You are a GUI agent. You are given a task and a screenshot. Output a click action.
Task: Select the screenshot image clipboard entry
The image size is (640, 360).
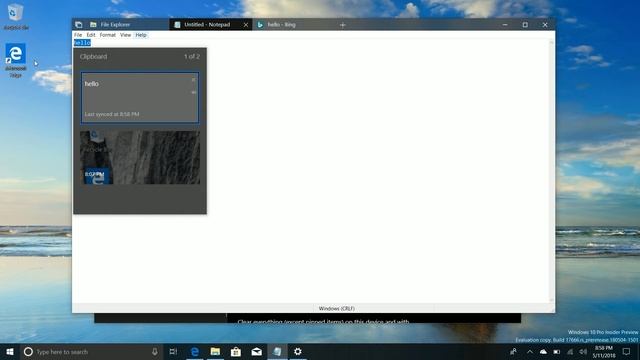pyautogui.click(x=140, y=158)
